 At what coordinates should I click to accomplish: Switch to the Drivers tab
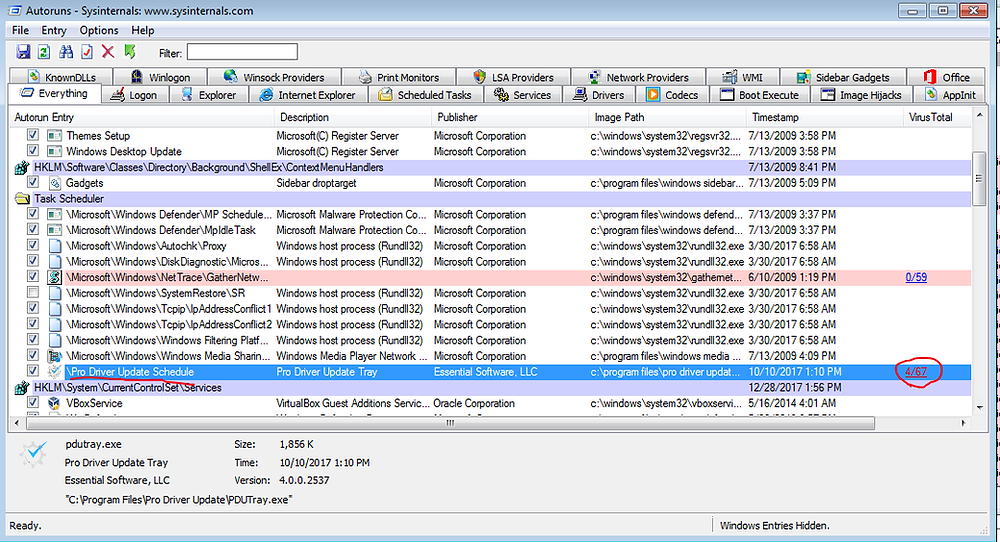599,95
